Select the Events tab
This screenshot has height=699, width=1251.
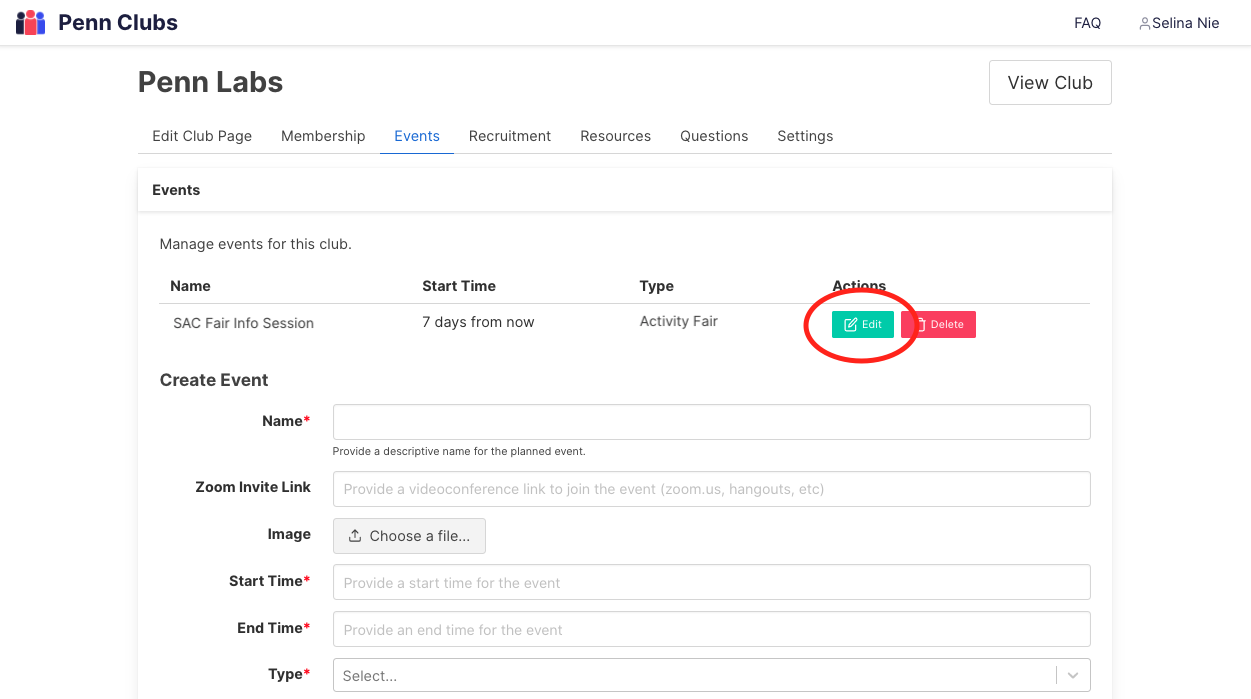[417, 136]
